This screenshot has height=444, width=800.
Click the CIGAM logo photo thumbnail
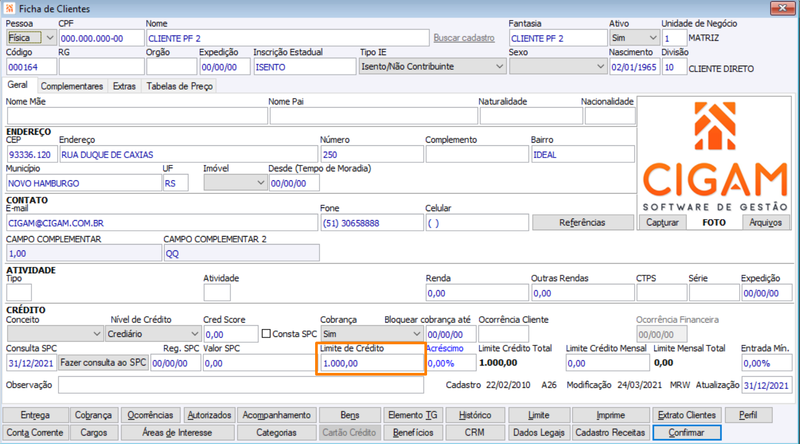(x=714, y=156)
